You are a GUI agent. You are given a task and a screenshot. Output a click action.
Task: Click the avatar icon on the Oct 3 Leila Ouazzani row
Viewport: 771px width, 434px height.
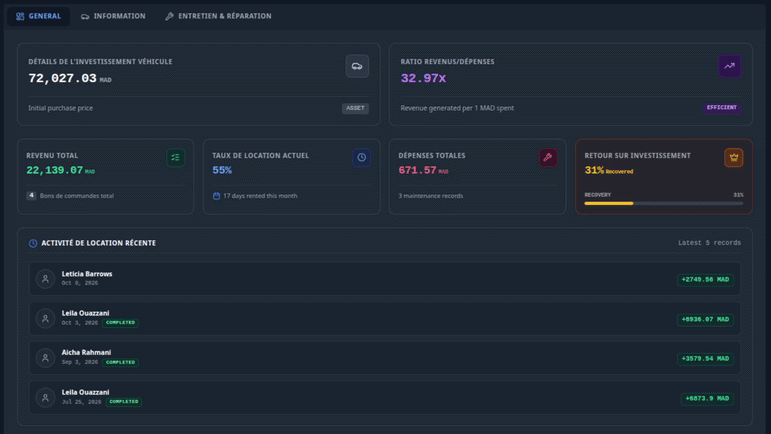click(x=45, y=318)
